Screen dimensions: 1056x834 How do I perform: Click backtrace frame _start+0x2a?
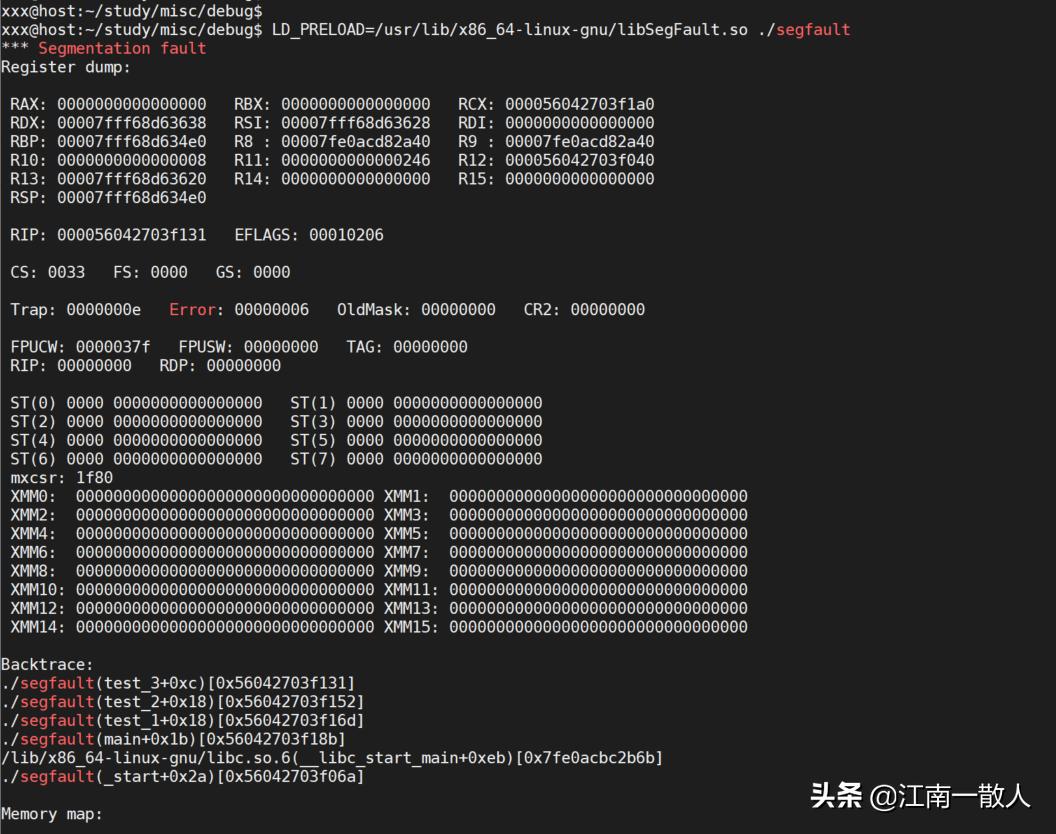183,777
